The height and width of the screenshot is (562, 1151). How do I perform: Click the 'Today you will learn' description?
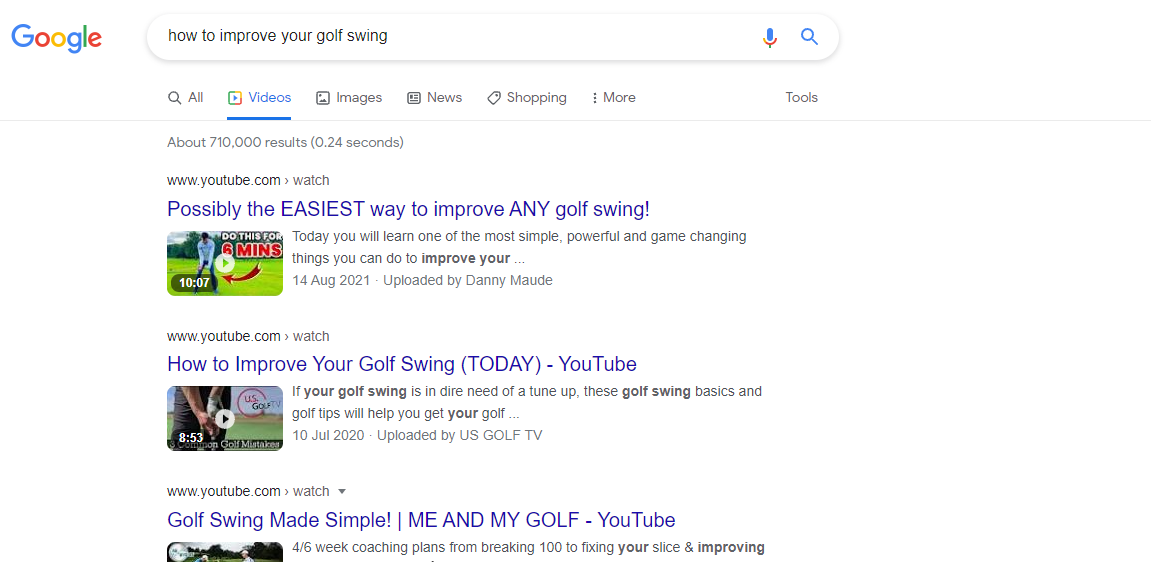pos(519,247)
